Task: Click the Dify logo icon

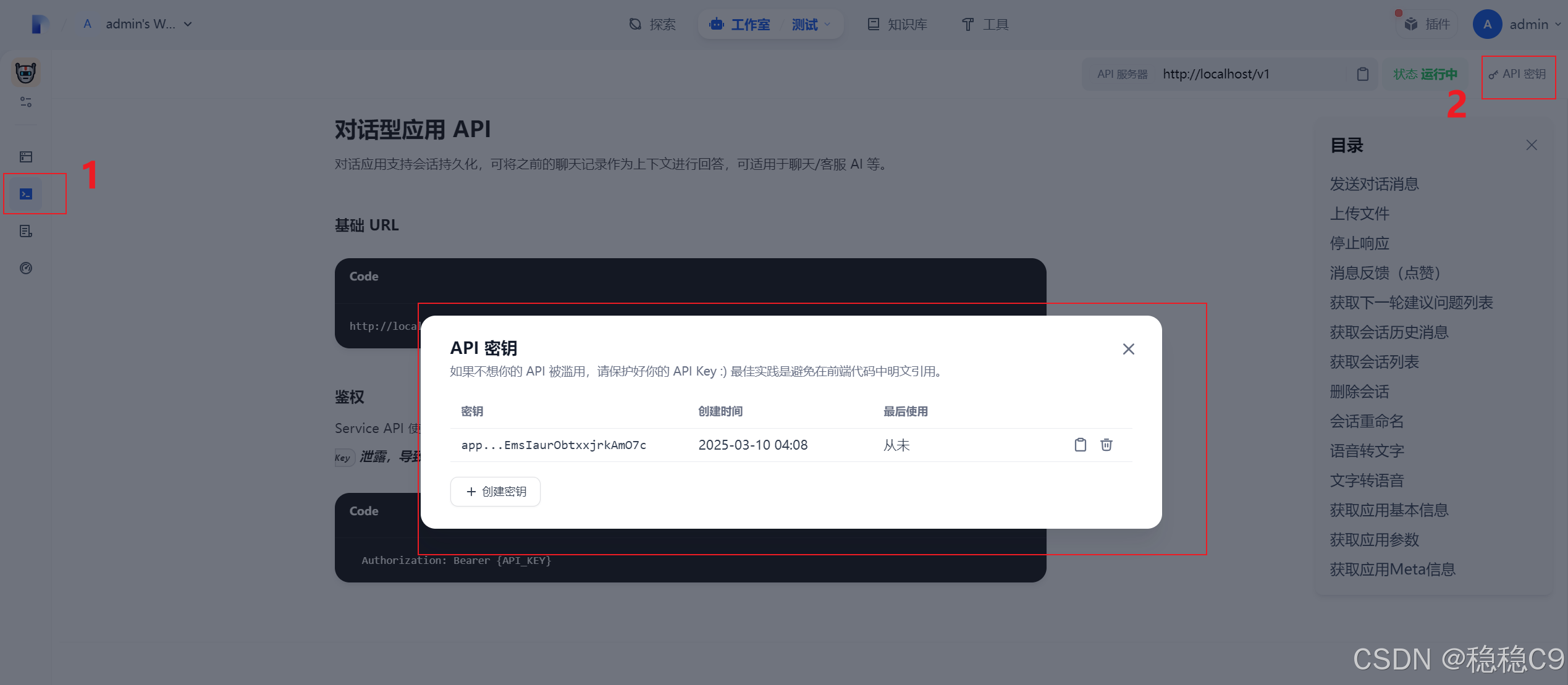Action: coord(40,24)
